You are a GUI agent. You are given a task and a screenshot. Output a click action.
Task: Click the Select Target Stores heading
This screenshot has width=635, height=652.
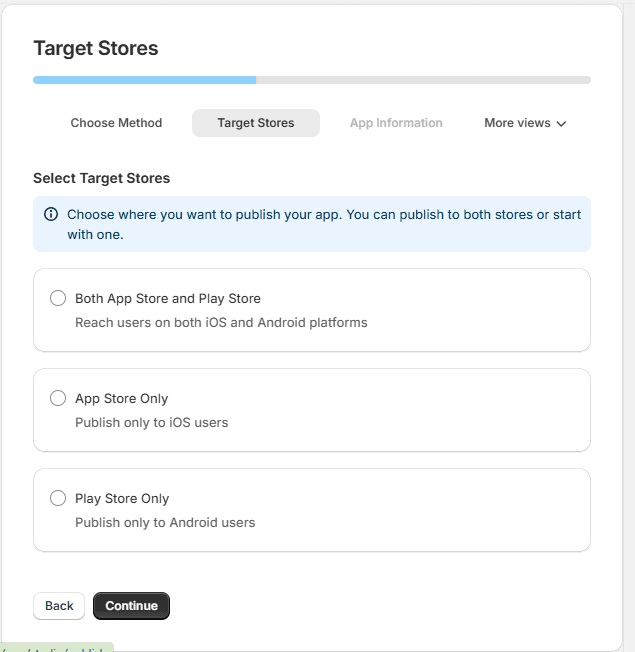(101, 178)
